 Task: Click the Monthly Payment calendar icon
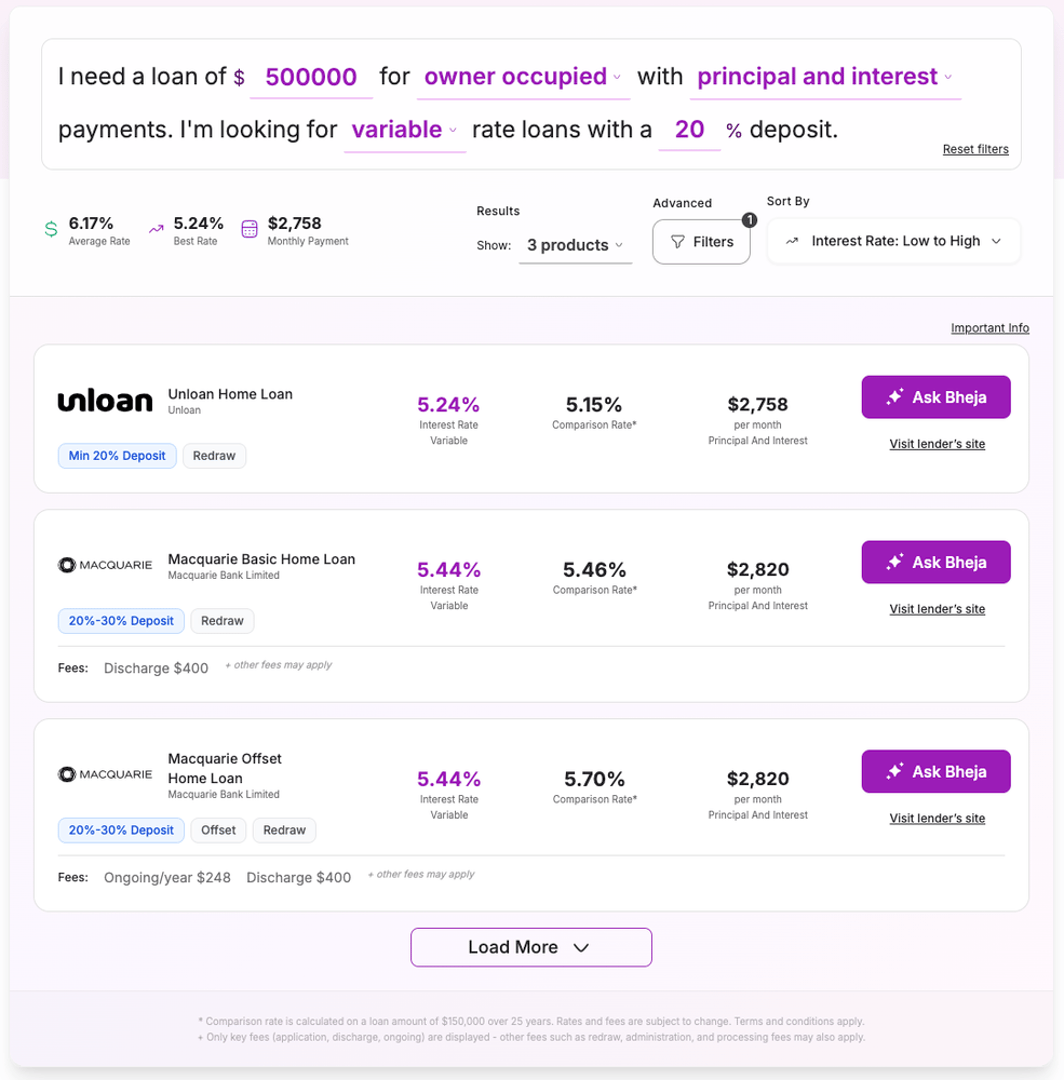point(249,229)
